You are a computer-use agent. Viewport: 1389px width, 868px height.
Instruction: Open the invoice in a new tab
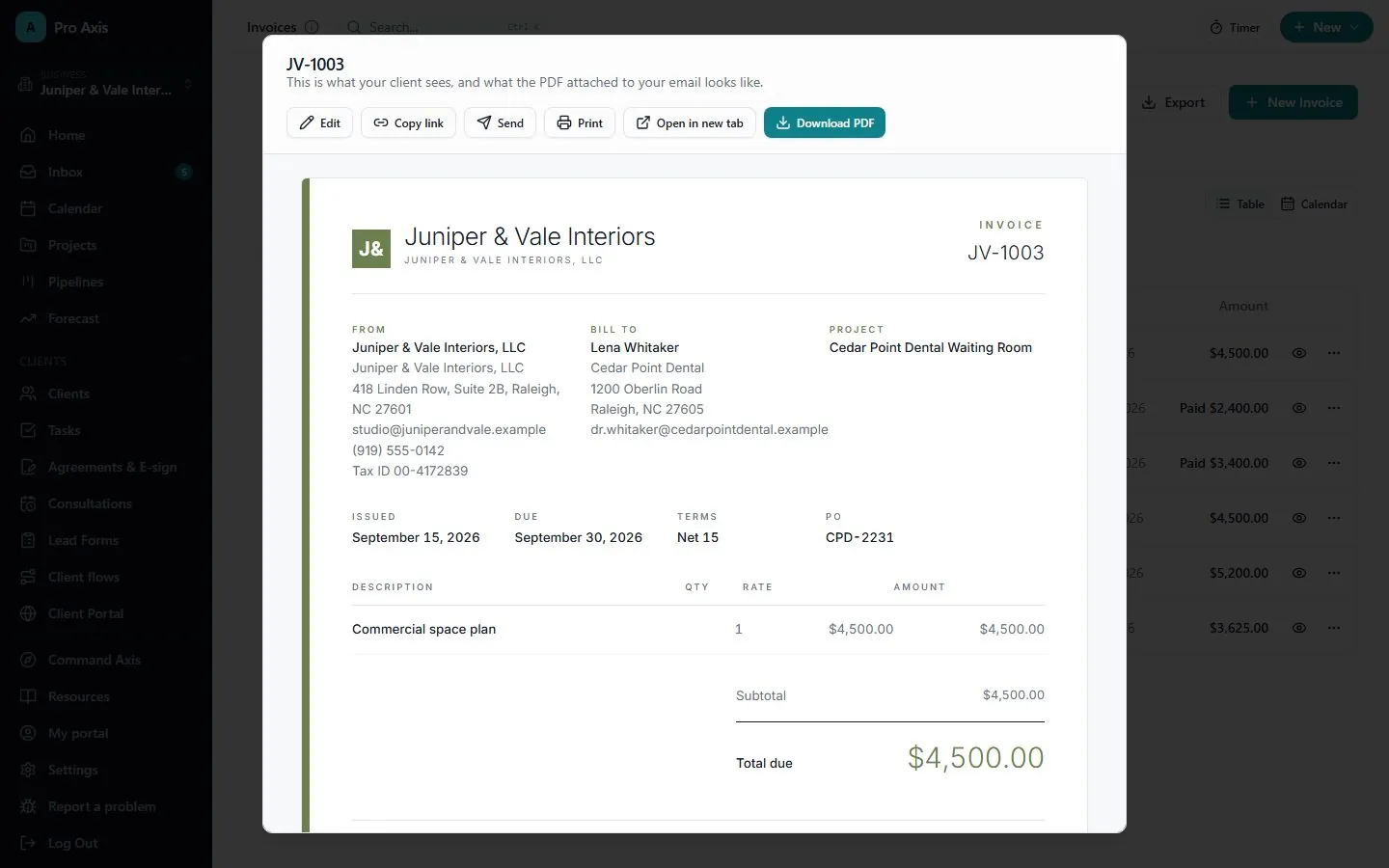690,122
